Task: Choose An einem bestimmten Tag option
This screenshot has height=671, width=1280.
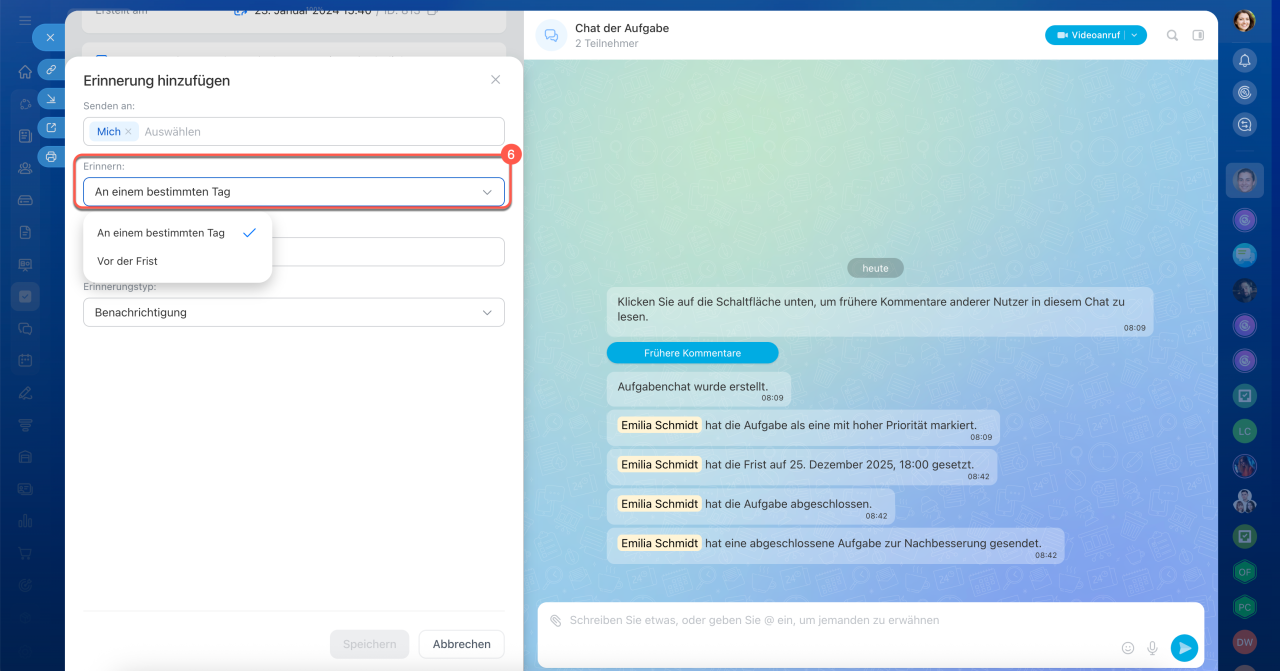Action: click(x=177, y=233)
